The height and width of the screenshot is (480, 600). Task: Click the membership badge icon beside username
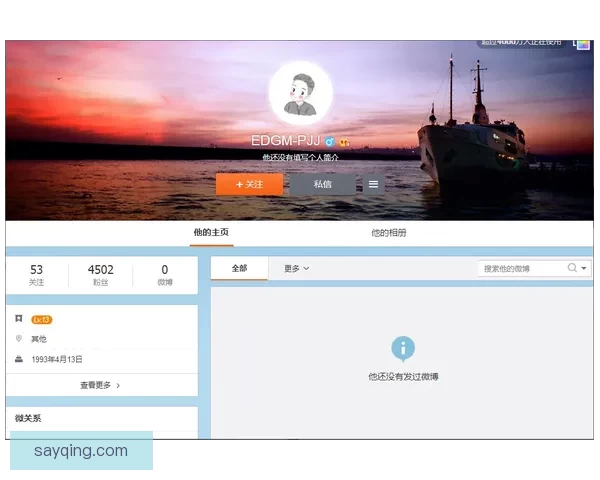tap(344, 142)
